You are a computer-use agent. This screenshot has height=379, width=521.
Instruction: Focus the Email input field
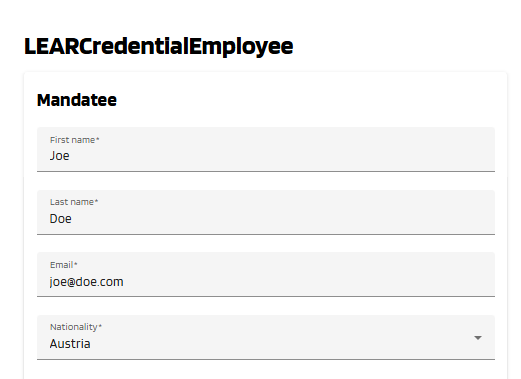tap(266, 274)
